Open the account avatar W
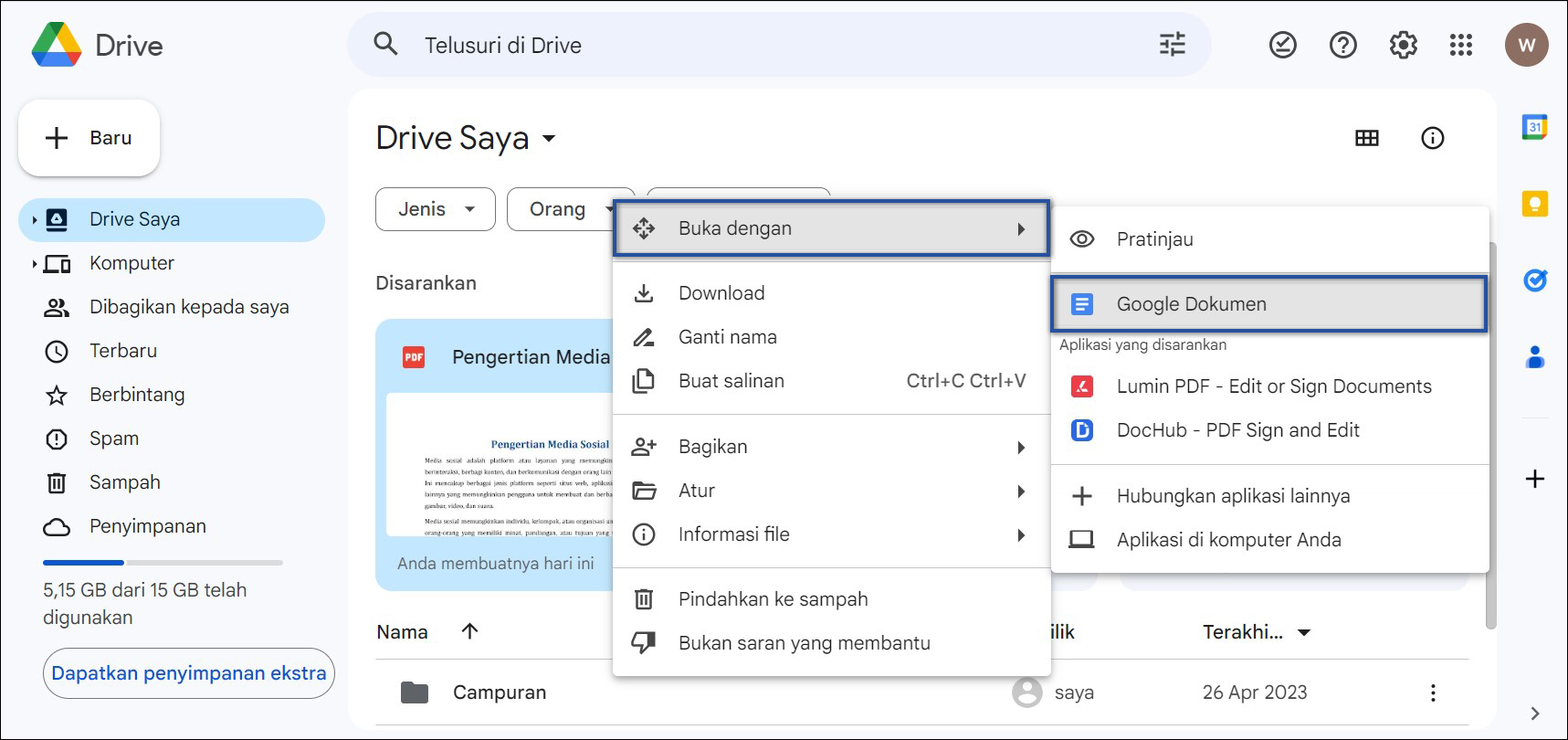 coord(1527,45)
